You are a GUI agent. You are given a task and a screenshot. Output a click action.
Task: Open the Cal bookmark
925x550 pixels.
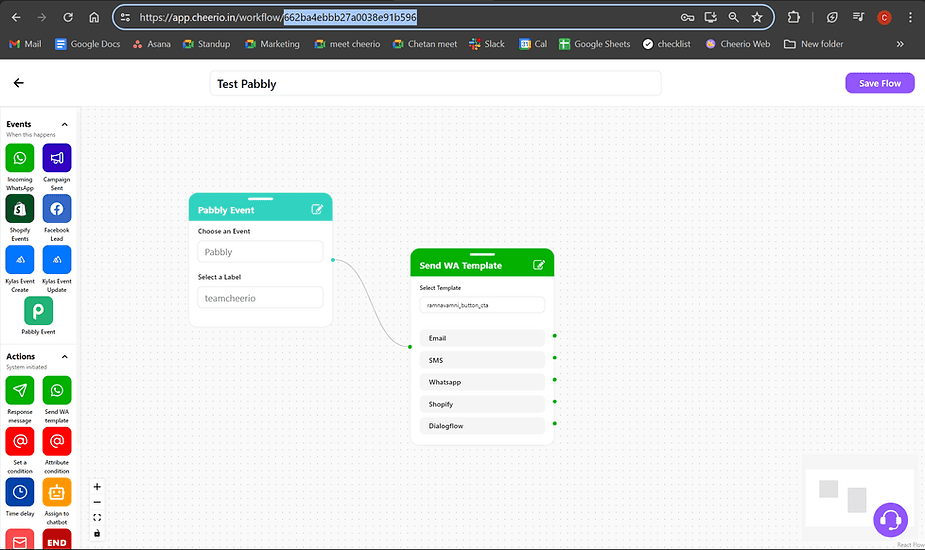533,44
